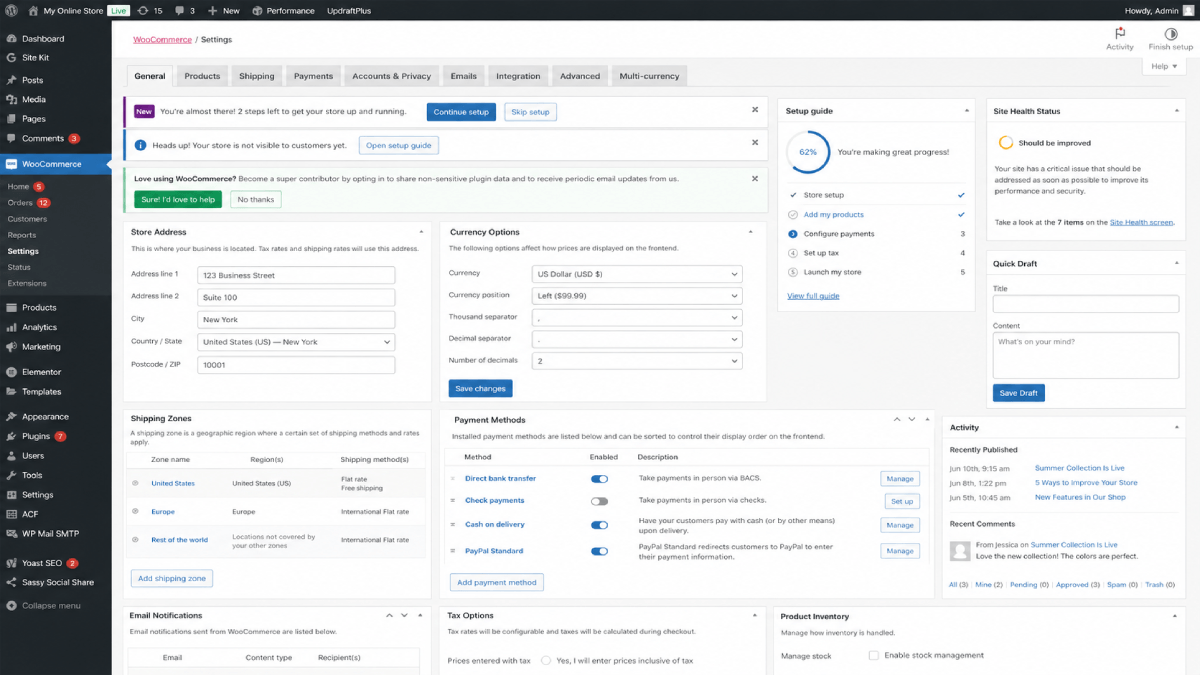The image size is (1200, 675).
Task: Open the Emails tab
Action: [463, 76]
